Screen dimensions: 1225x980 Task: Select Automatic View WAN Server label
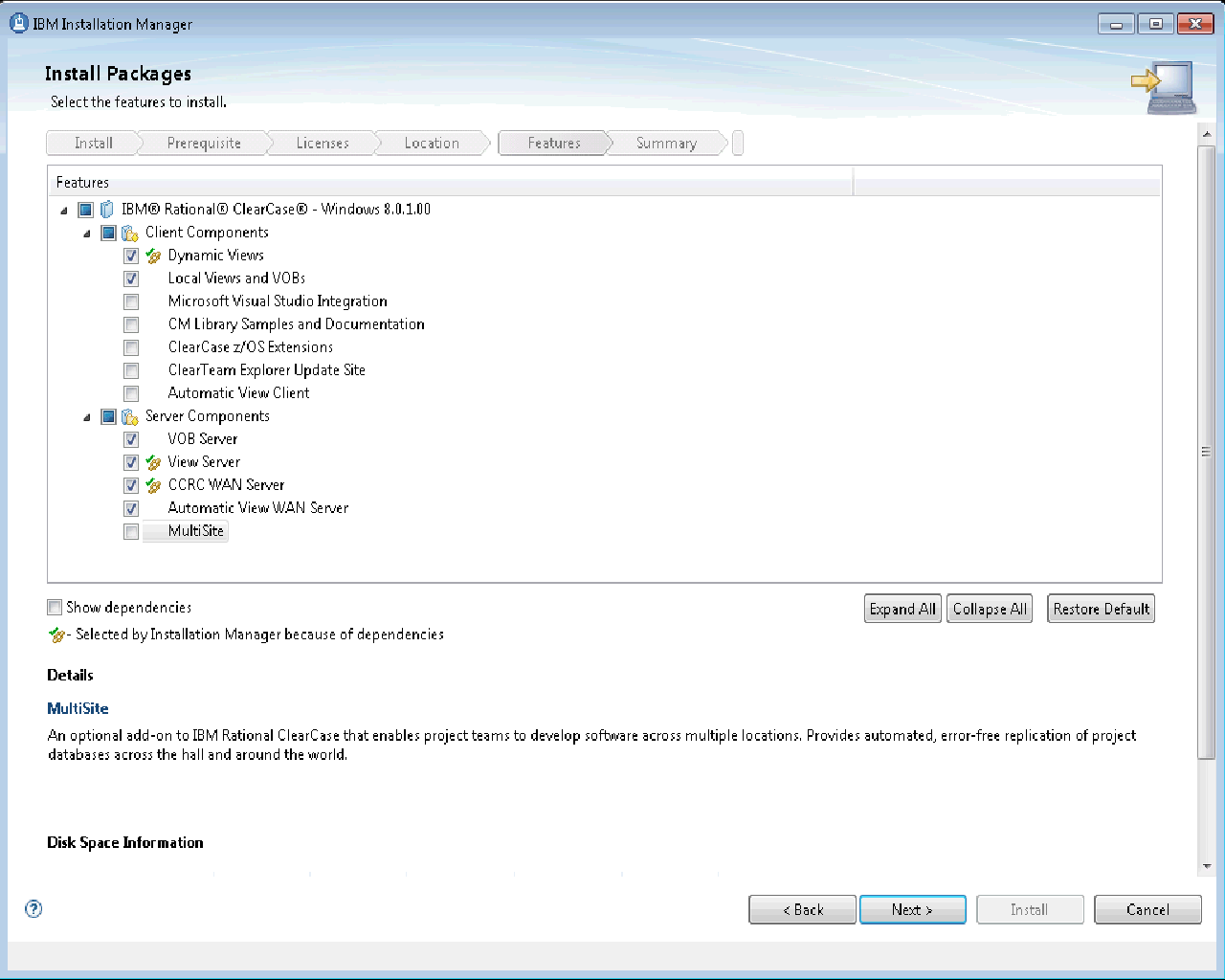258,508
